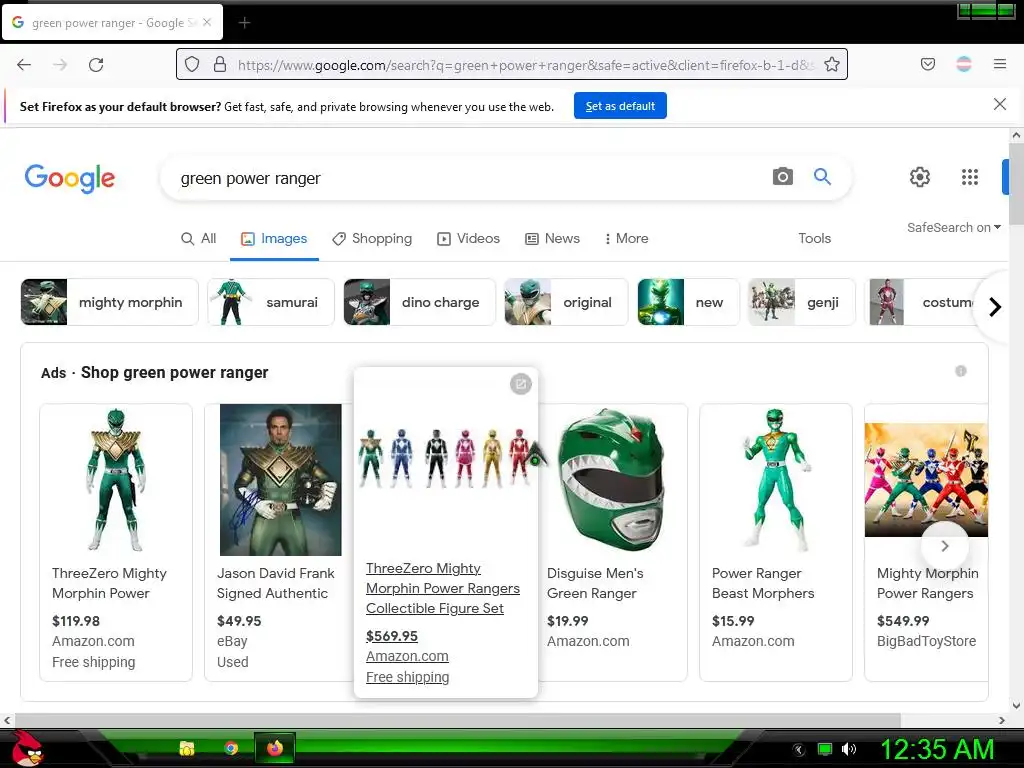
Task: Click the 12:35 AM taskbar clock
Action: [x=937, y=749]
